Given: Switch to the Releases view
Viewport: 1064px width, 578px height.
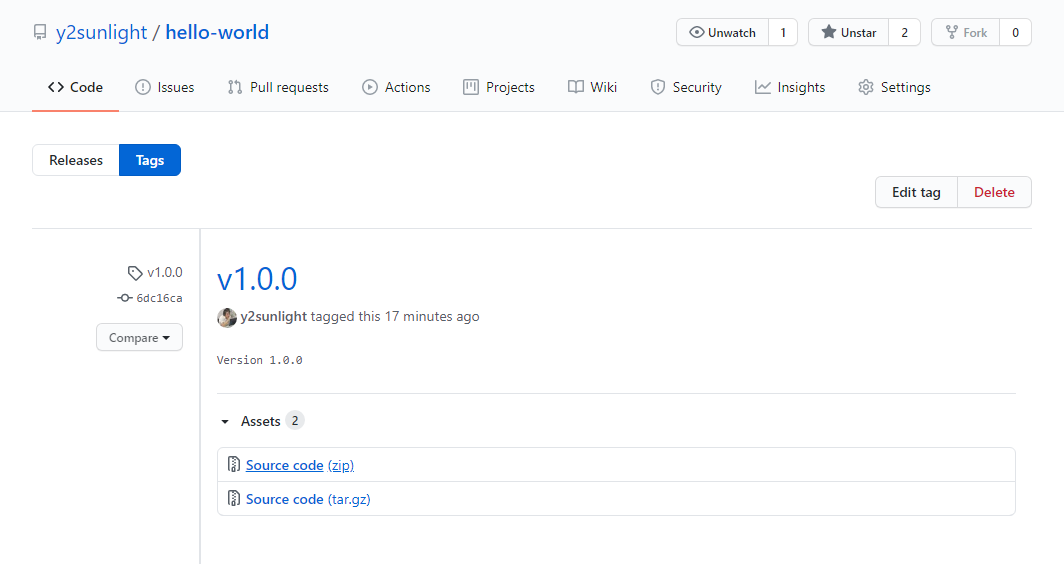Looking at the screenshot, I should 76,160.
